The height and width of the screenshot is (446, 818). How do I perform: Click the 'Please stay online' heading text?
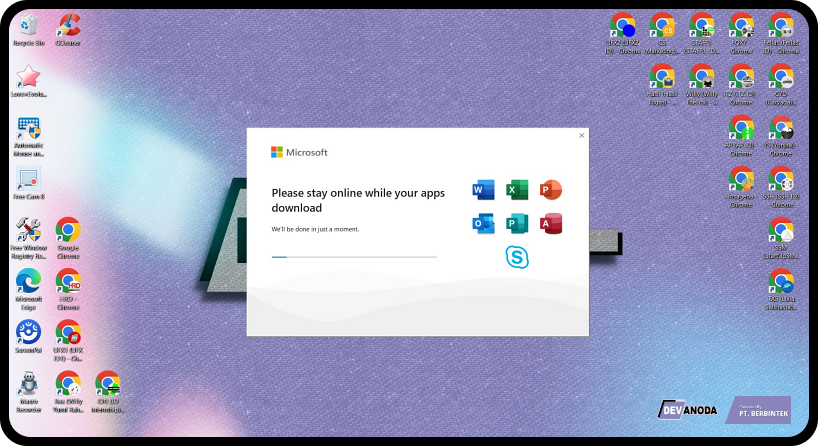[x=358, y=200]
